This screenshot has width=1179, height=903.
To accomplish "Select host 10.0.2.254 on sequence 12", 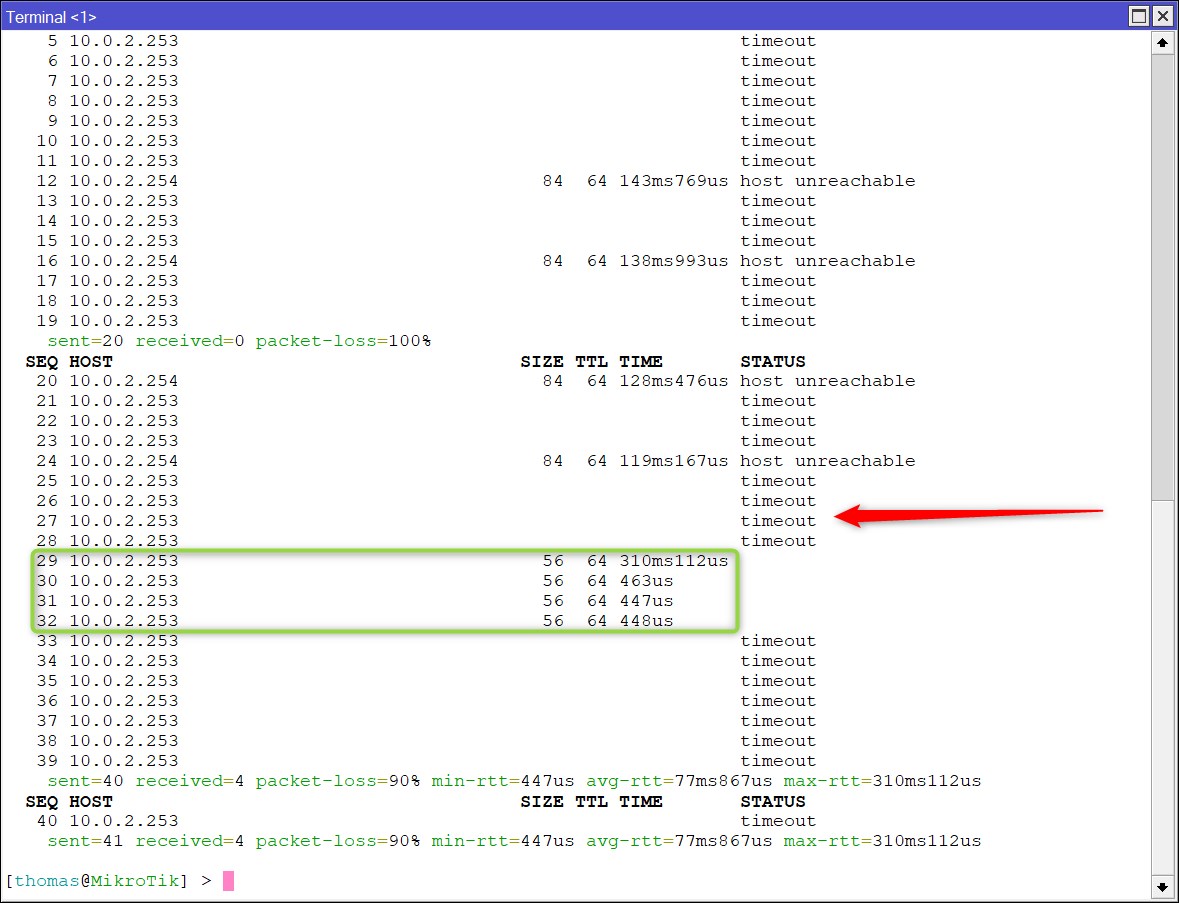I will [x=124, y=181].
